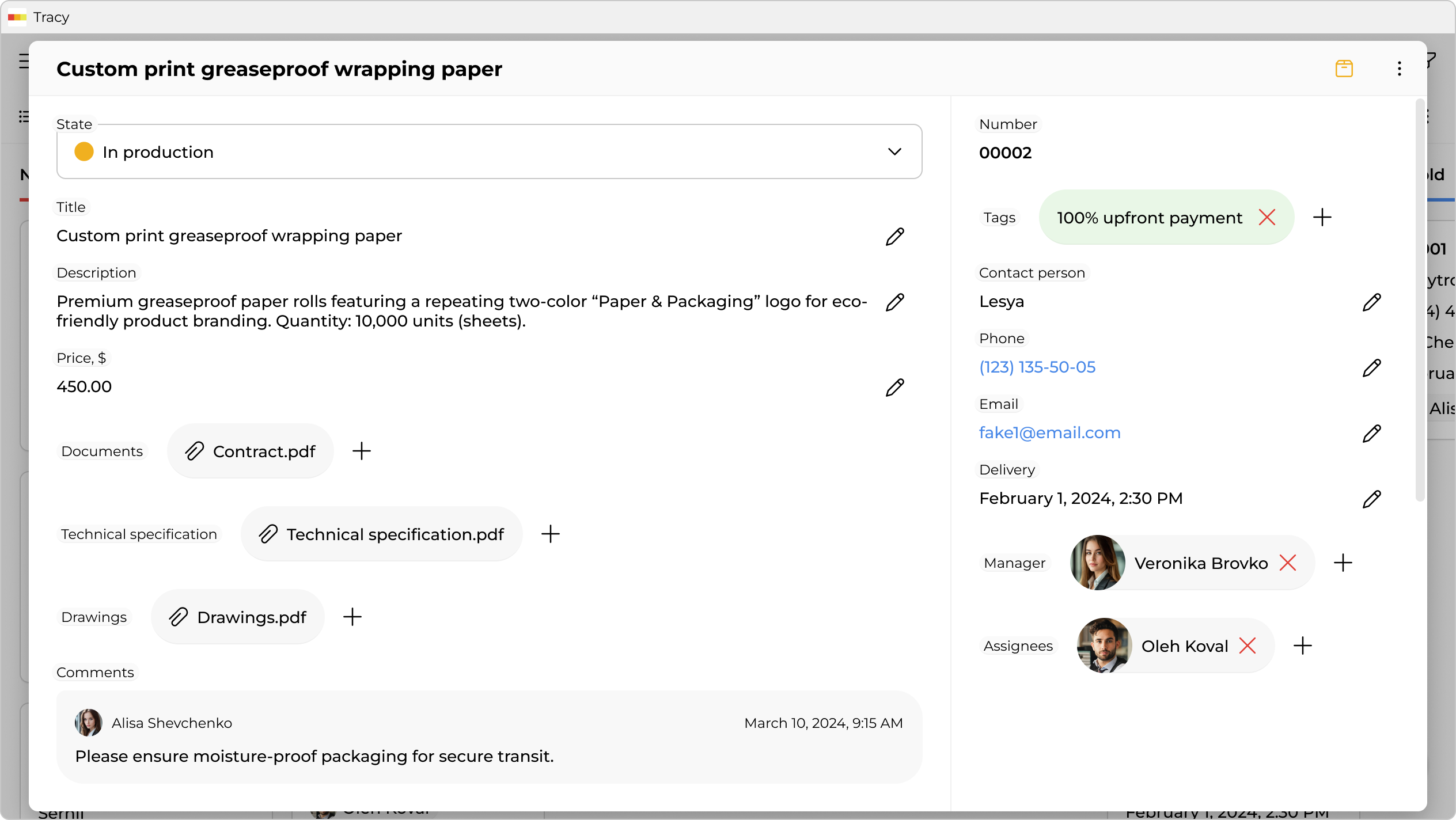1456x820 pixels.
Task: Click the phone number link
Action: [x=1037, y=367]
